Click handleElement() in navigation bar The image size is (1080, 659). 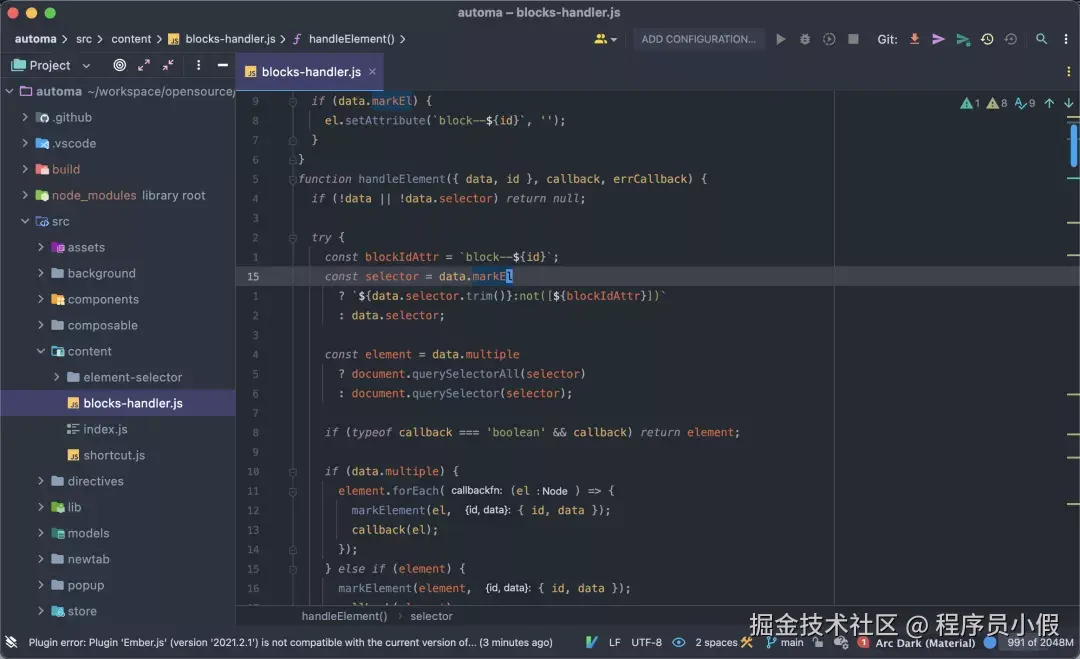pos(351,39)
